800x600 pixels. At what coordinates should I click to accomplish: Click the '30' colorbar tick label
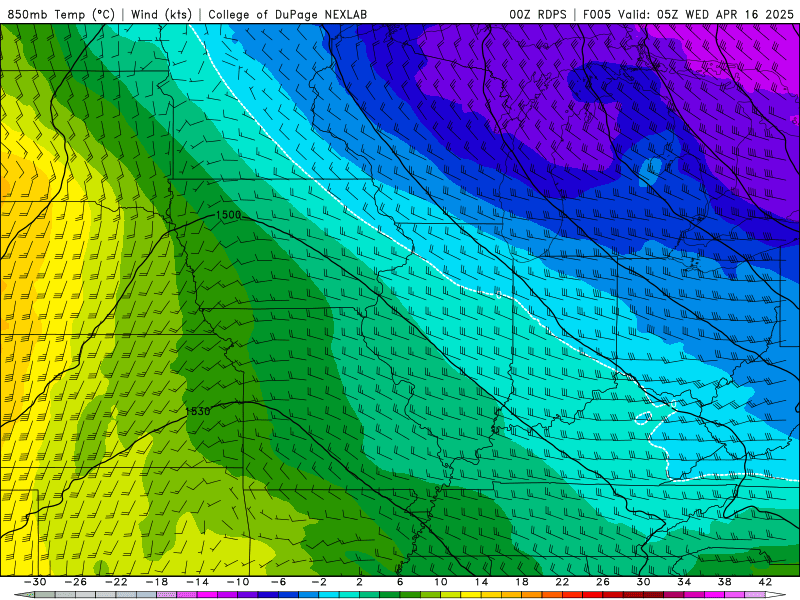pos(643,582)
